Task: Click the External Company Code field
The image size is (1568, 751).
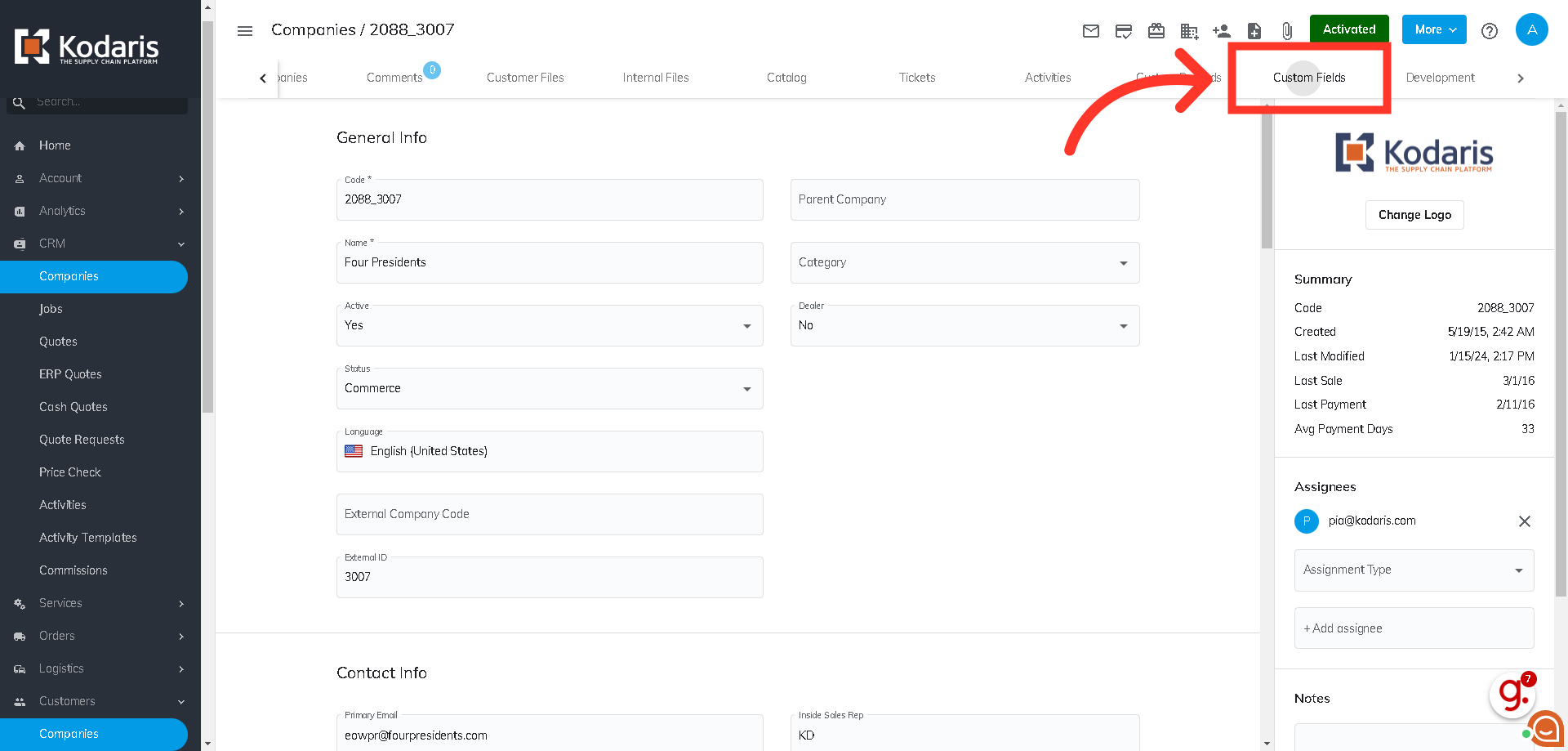Action: pyautogui.click(x=550, y=514)
